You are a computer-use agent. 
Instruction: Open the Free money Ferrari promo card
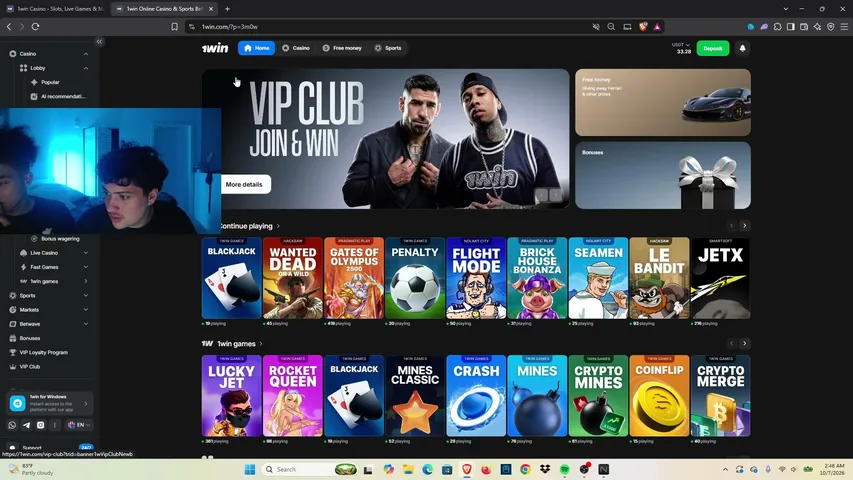click(x=663, y=102)
